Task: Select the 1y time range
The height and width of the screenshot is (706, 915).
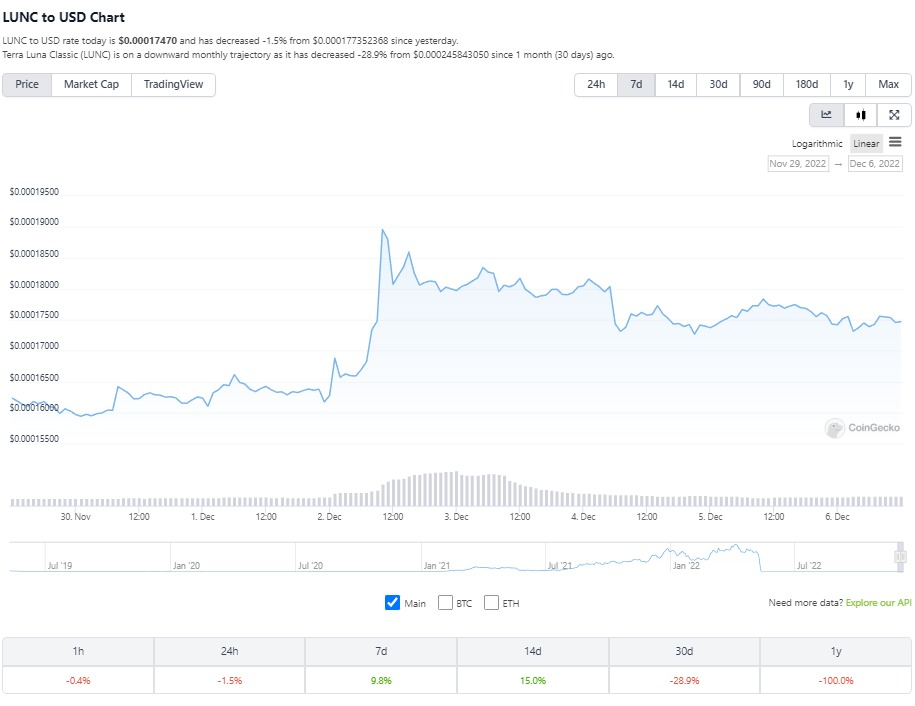Action: [848, 85]
